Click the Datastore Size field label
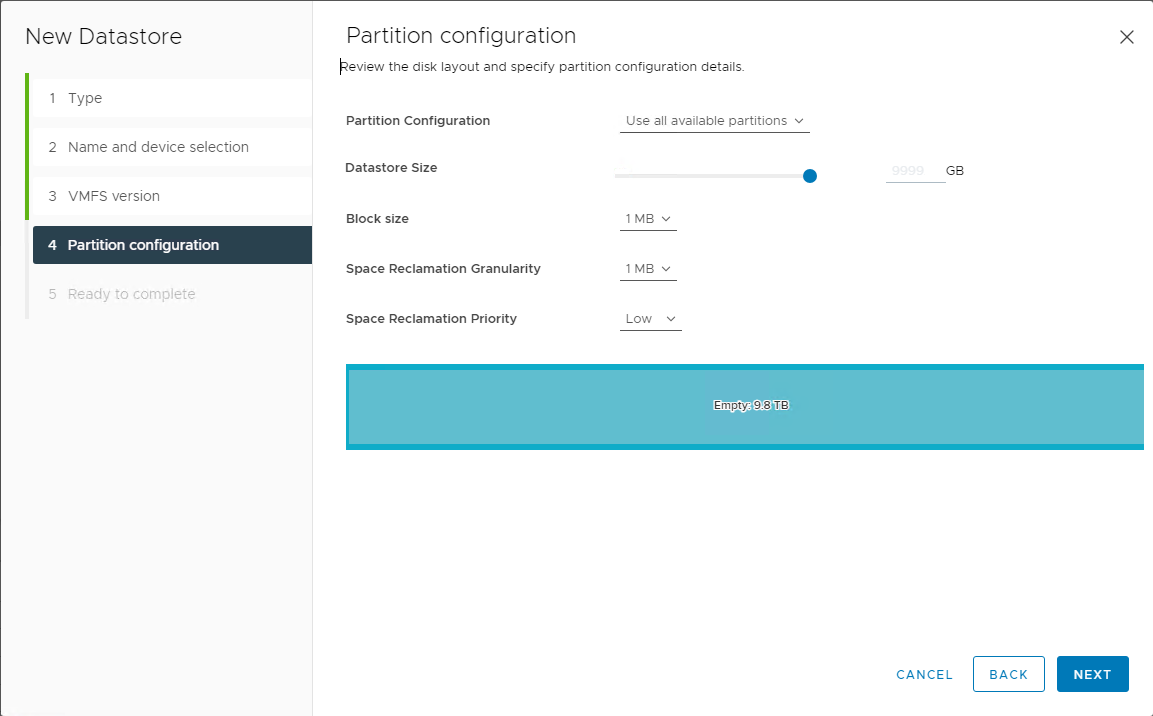Screen dimensions: 1153x716 (x=391, y=168)
